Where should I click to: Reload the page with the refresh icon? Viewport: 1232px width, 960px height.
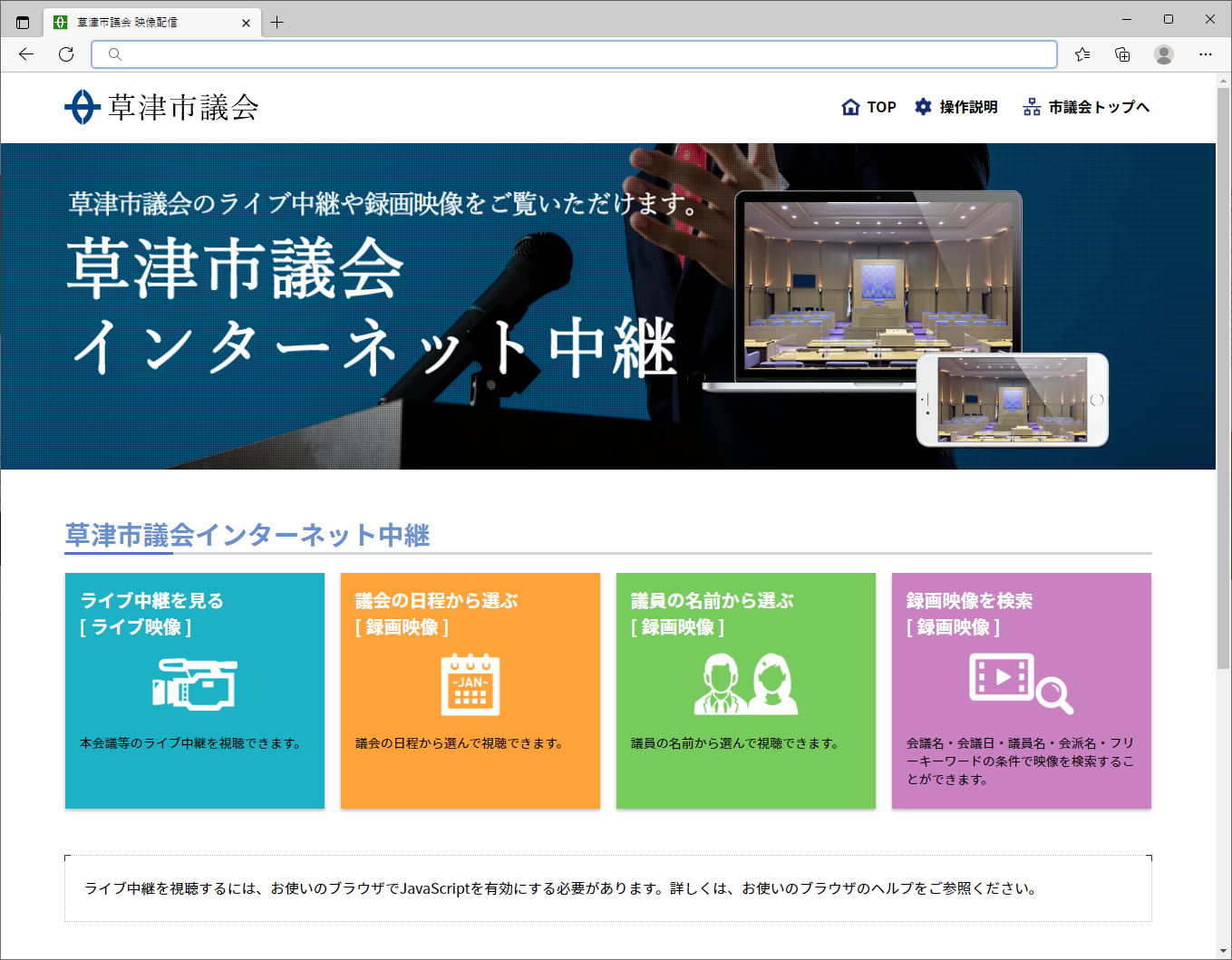(x=66, y=54)
